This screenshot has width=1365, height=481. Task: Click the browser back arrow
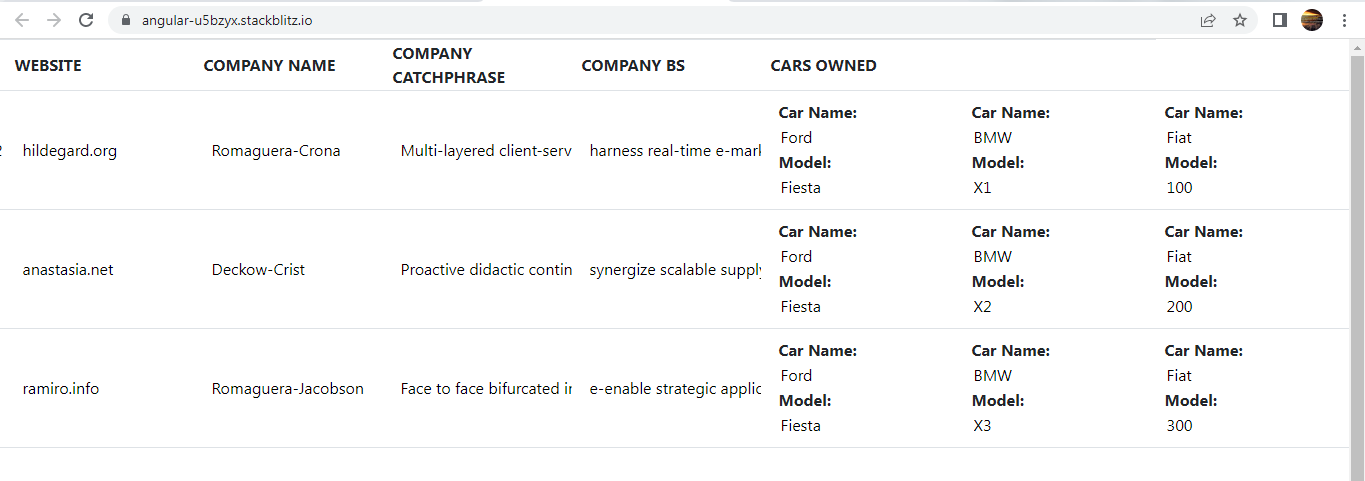(x=22, y=20)
